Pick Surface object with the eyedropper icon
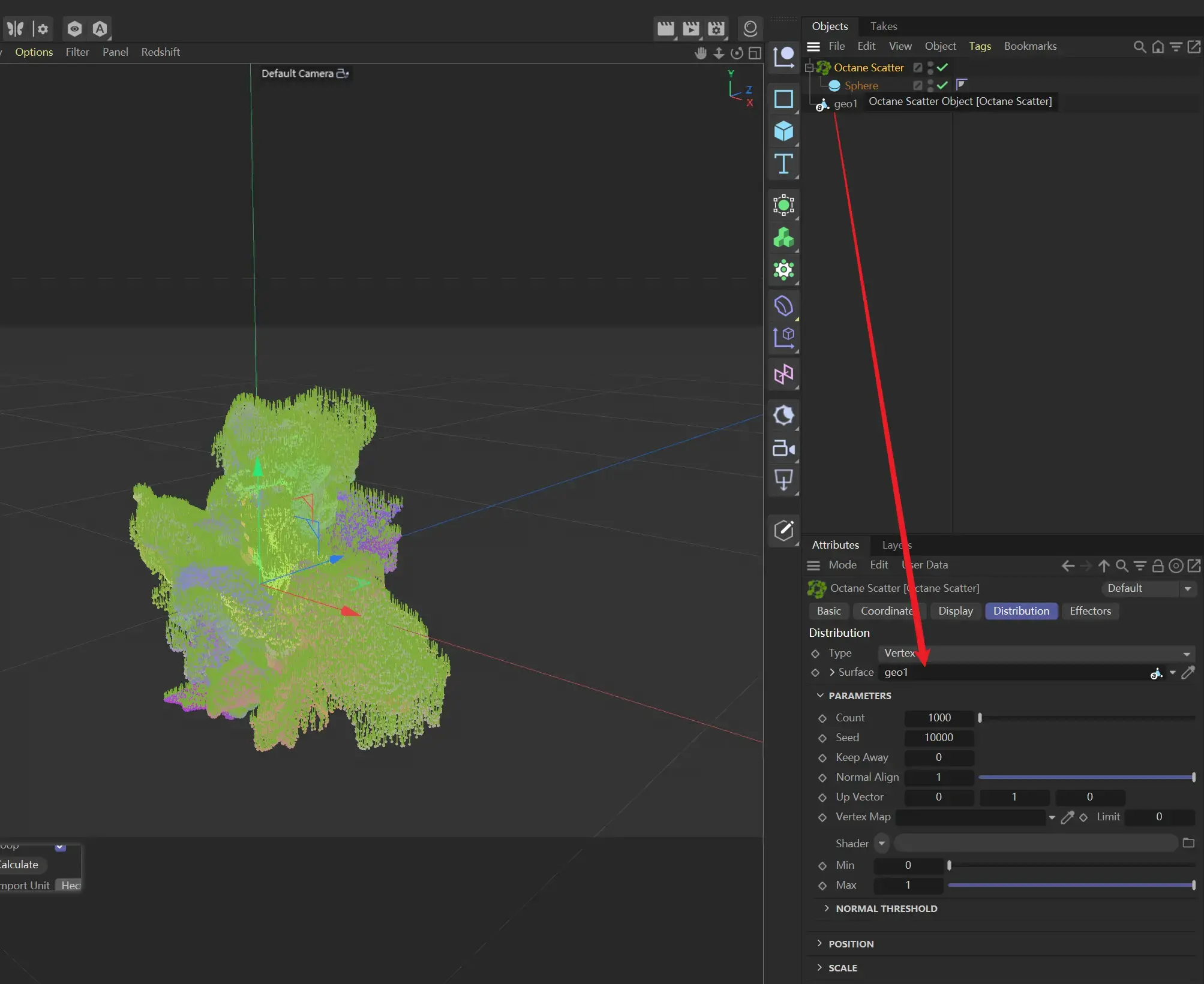 [x=1188, y=673]
